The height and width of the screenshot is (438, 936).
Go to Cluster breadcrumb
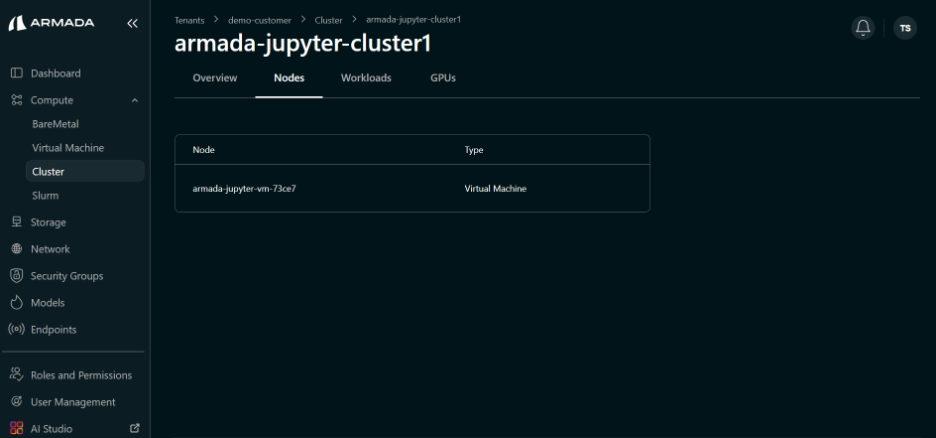(x=328, y=20)
